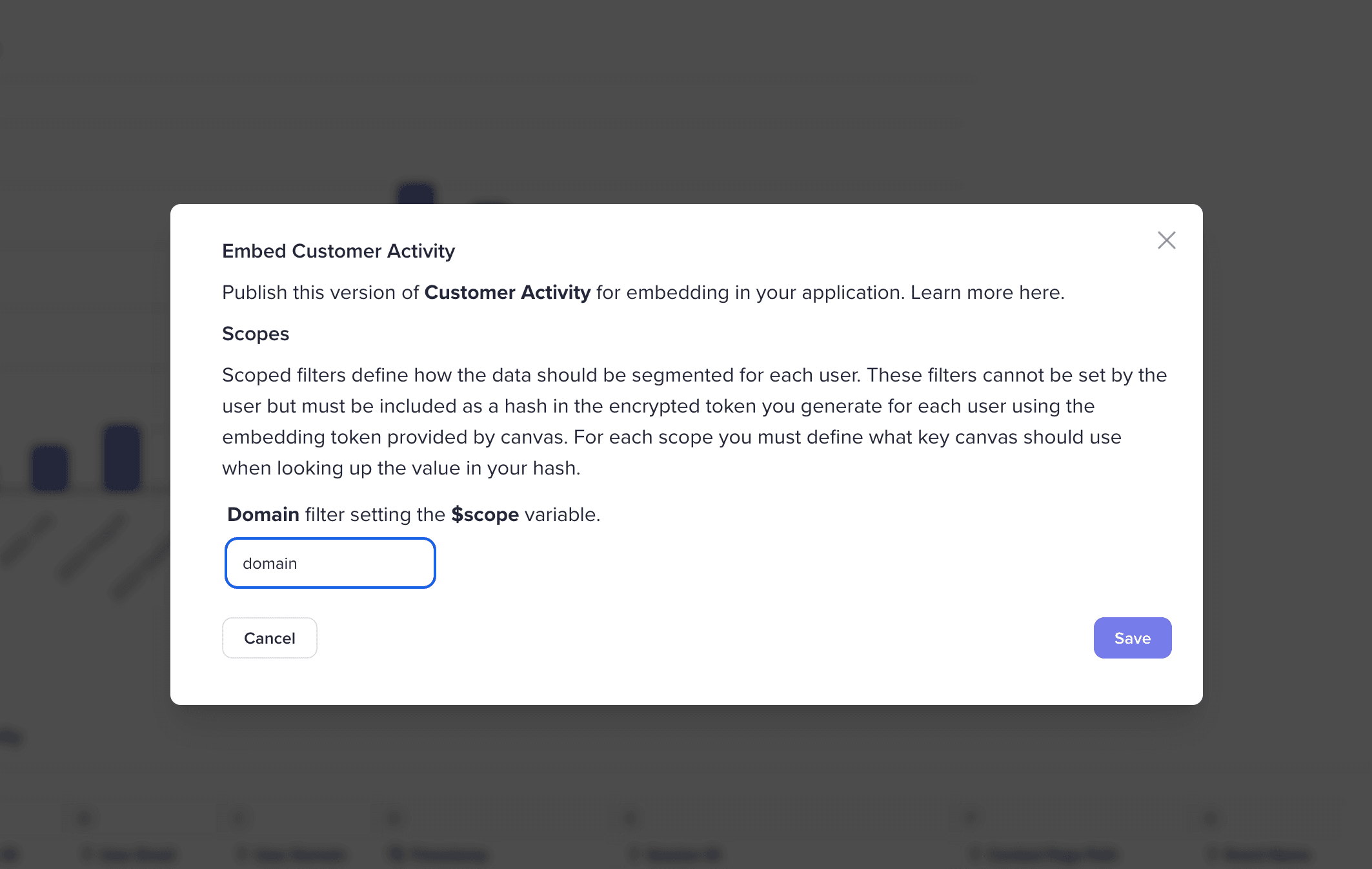The width and height of the screenshot is (1372, 869).
Task: Click the text 'domain' inside the input
Action: [x=270, y=564]
